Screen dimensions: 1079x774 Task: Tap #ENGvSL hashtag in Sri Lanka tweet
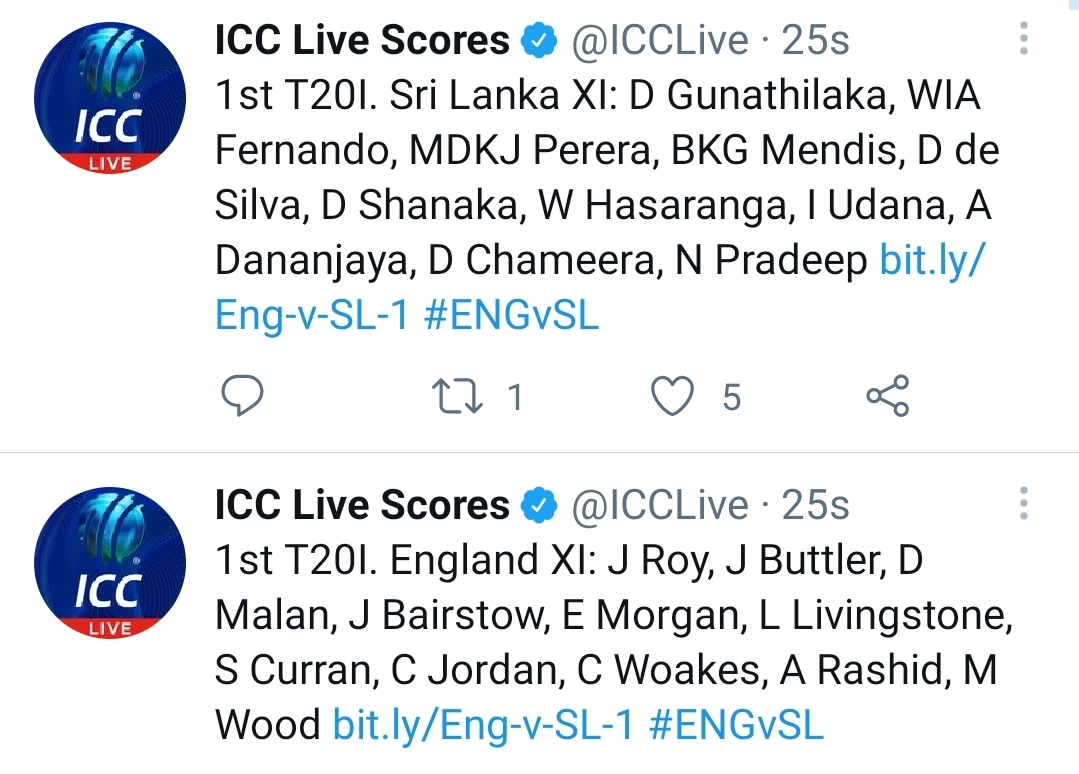pyautogui.click(x=511, y=316)
